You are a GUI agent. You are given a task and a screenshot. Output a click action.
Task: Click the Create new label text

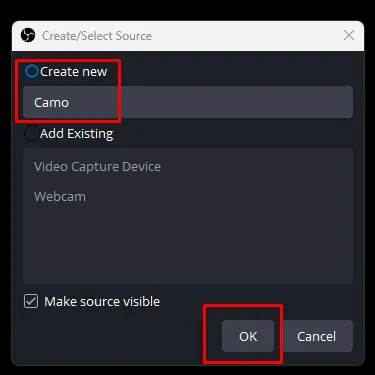74,71
